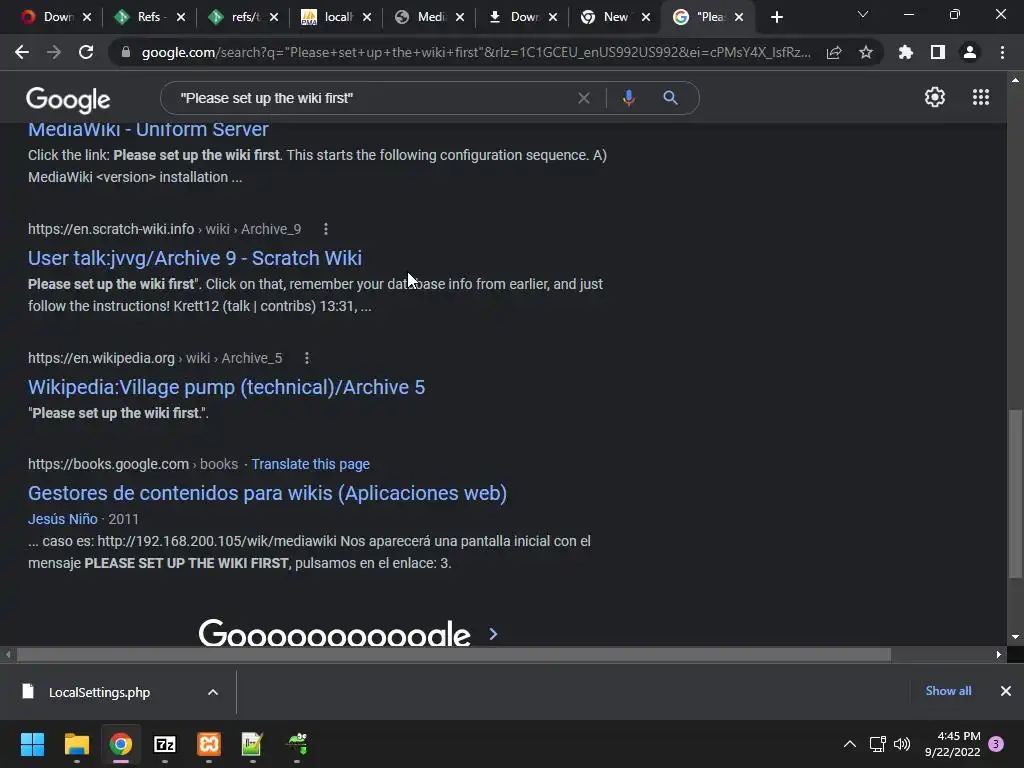Switch to the localhost phpMyAdmin tab
Screen dimensions: 1024x768
tap(336, 17)
